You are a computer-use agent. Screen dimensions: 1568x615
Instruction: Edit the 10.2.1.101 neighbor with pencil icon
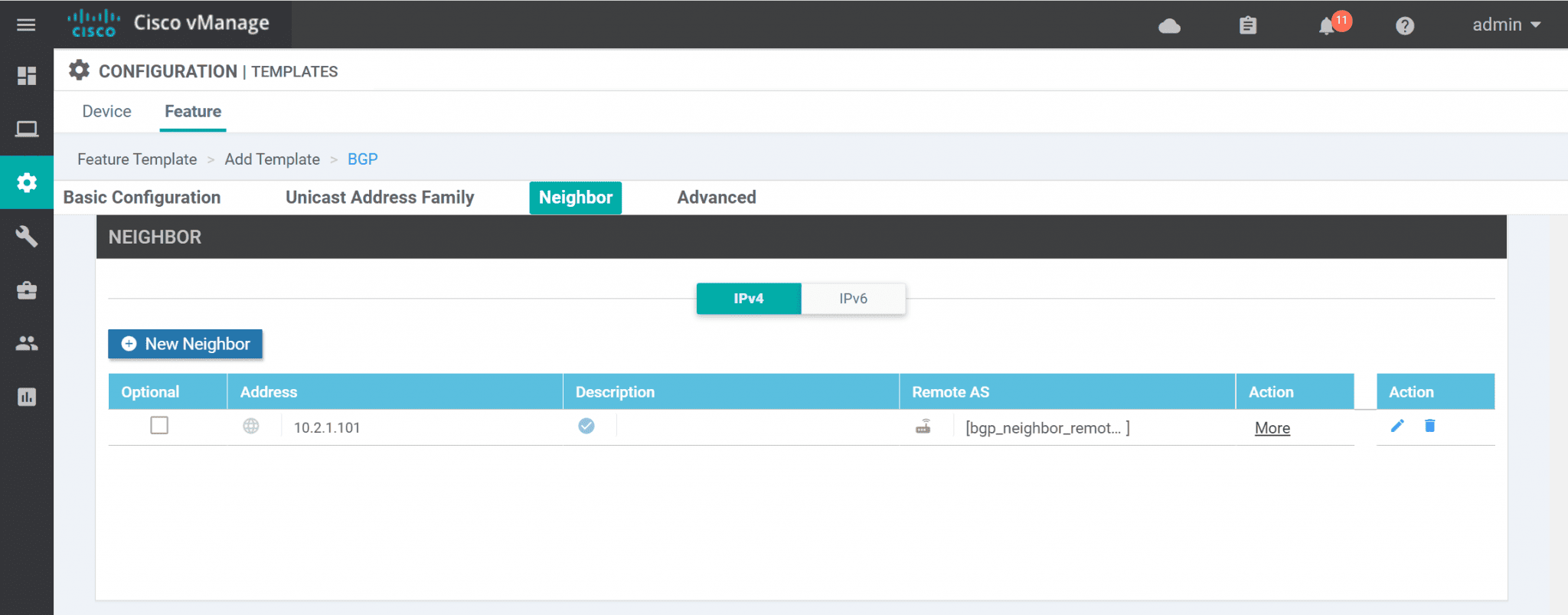(x=1397, y=426)
